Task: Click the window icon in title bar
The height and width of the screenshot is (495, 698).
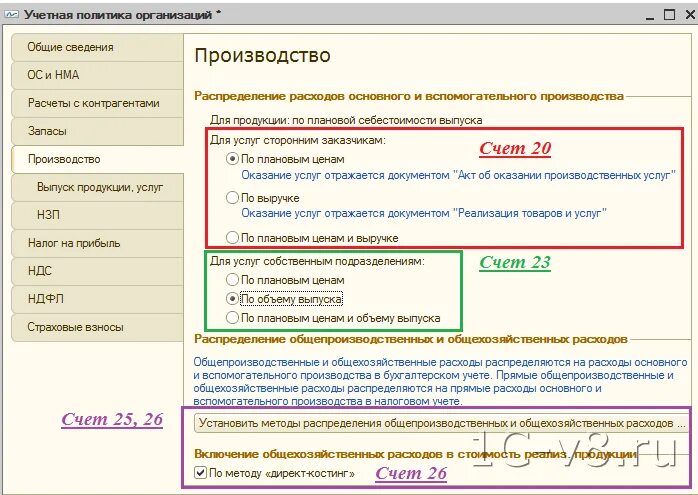Action: (x=12, y=15)
